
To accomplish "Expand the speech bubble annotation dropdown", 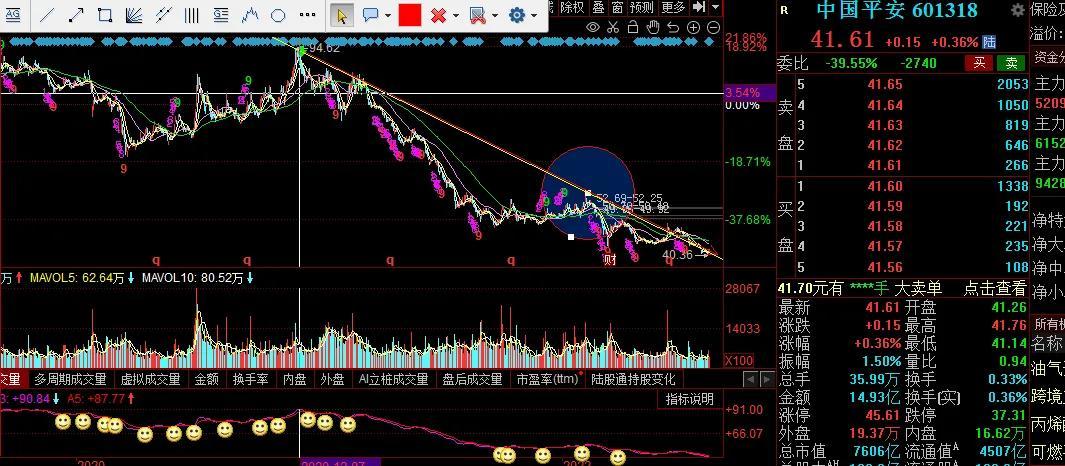I will pyautogui.click(x=388, y=16).
